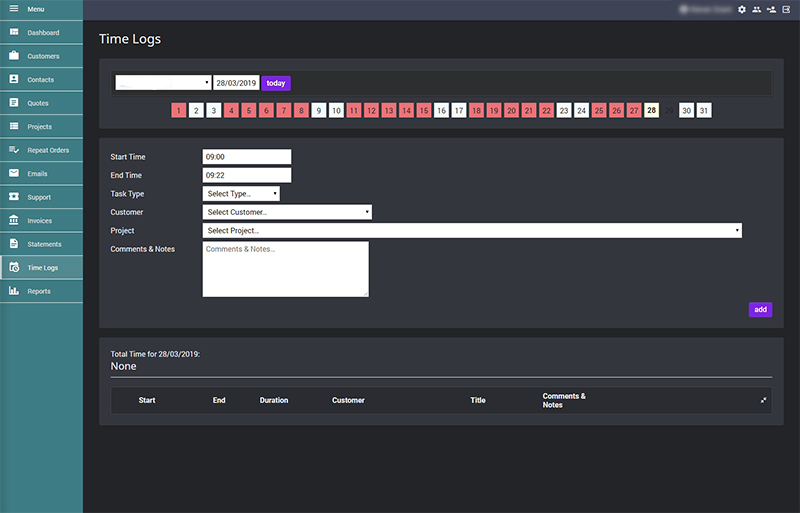Navigate to Repeat Orders
This screenshot has width=800, height=513.
[x=41, y=150]
